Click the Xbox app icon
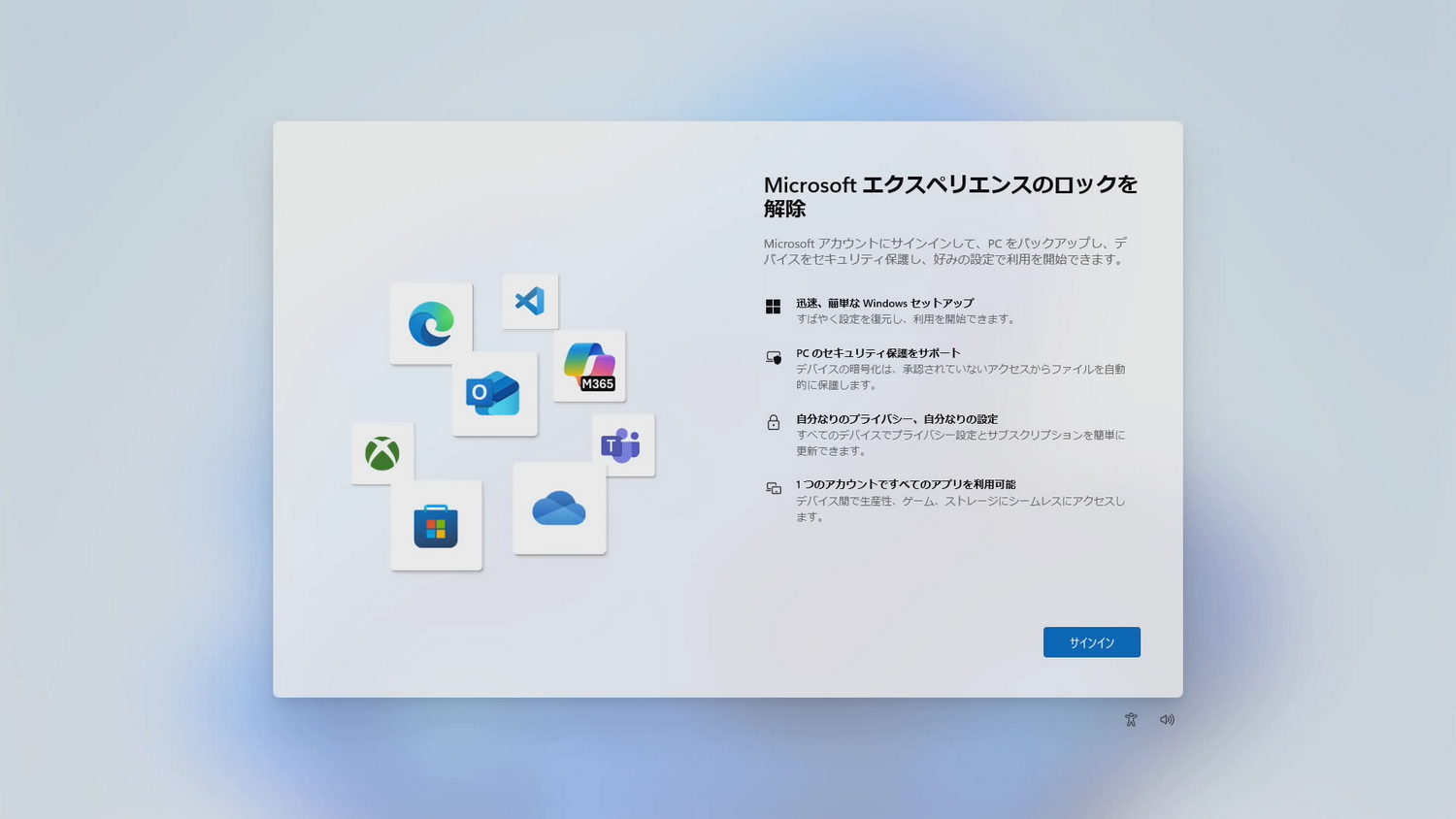This screenshot has width=1456, height=819. point(381,452)
